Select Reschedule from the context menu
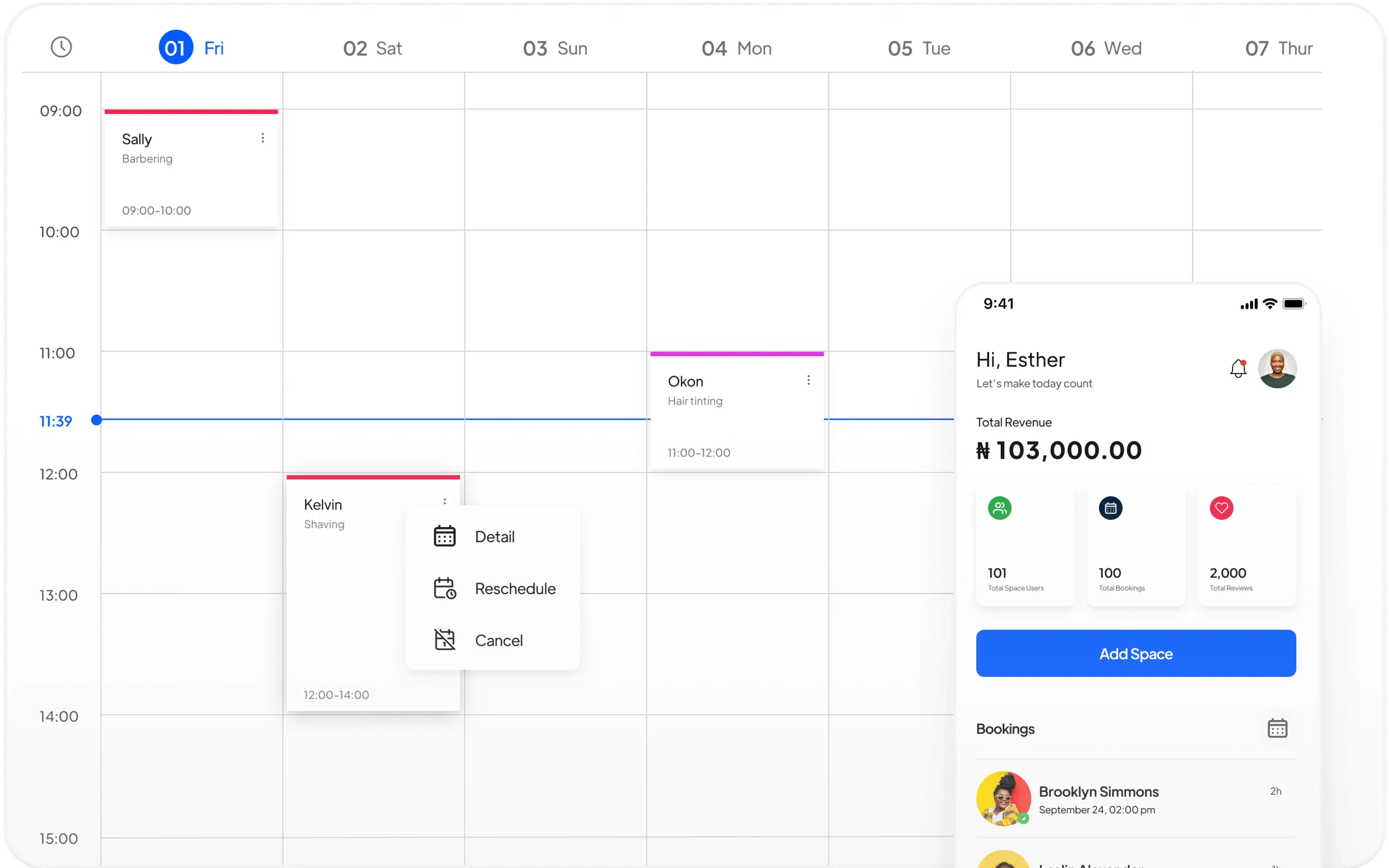Image resolution: width=1389 pixels, height=868 pixels. (x=515, y=588)
